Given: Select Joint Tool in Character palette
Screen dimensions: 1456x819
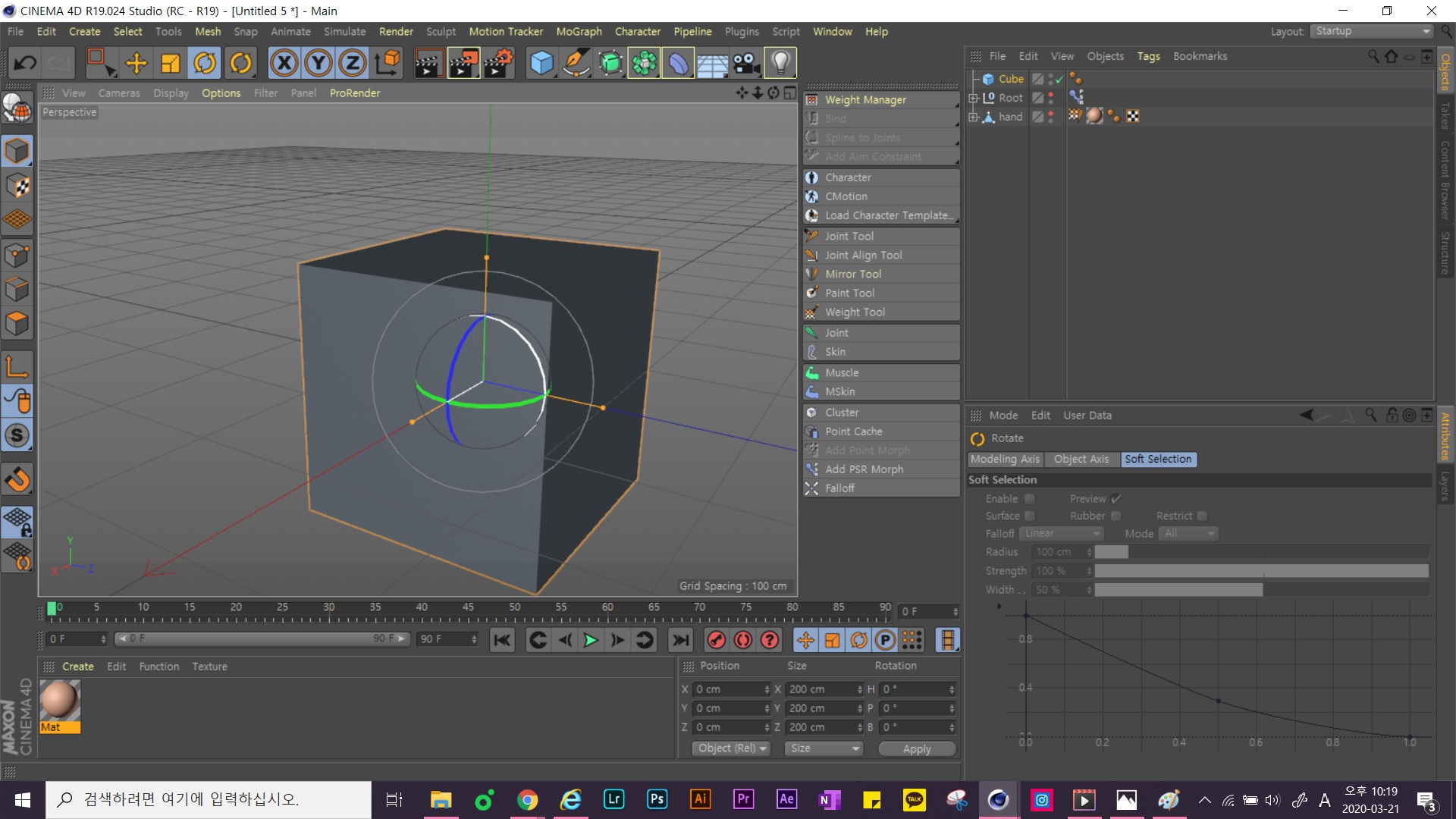Looking at the screenshot, I should click(880, 236).
